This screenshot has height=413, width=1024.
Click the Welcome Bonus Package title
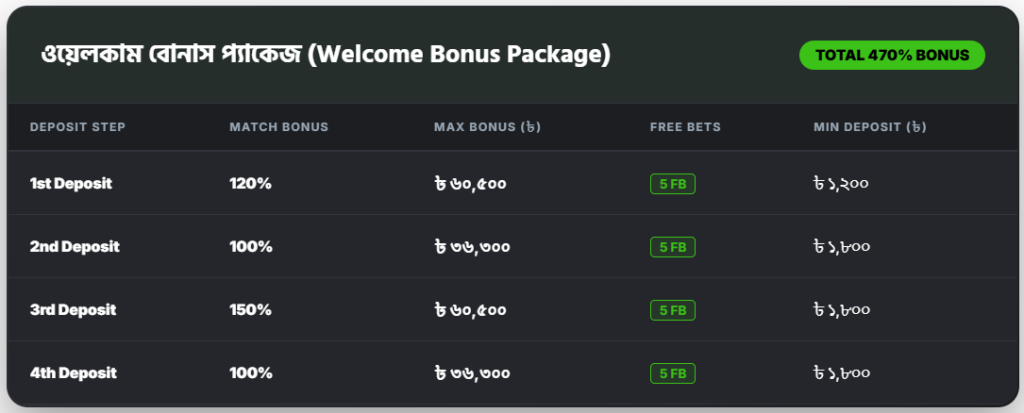coord(325,55)
